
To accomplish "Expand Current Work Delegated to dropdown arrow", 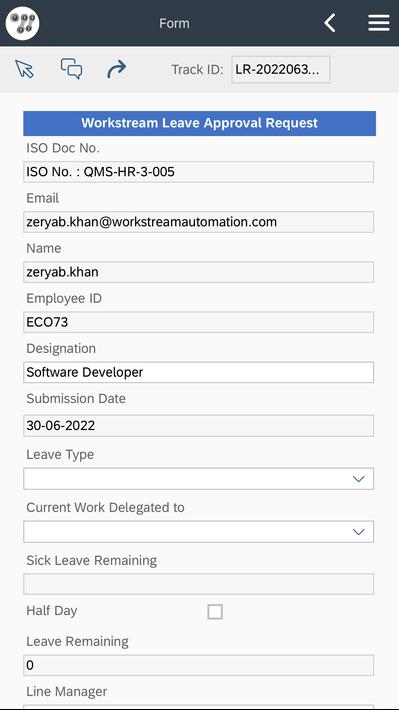I will click(358, 532).
